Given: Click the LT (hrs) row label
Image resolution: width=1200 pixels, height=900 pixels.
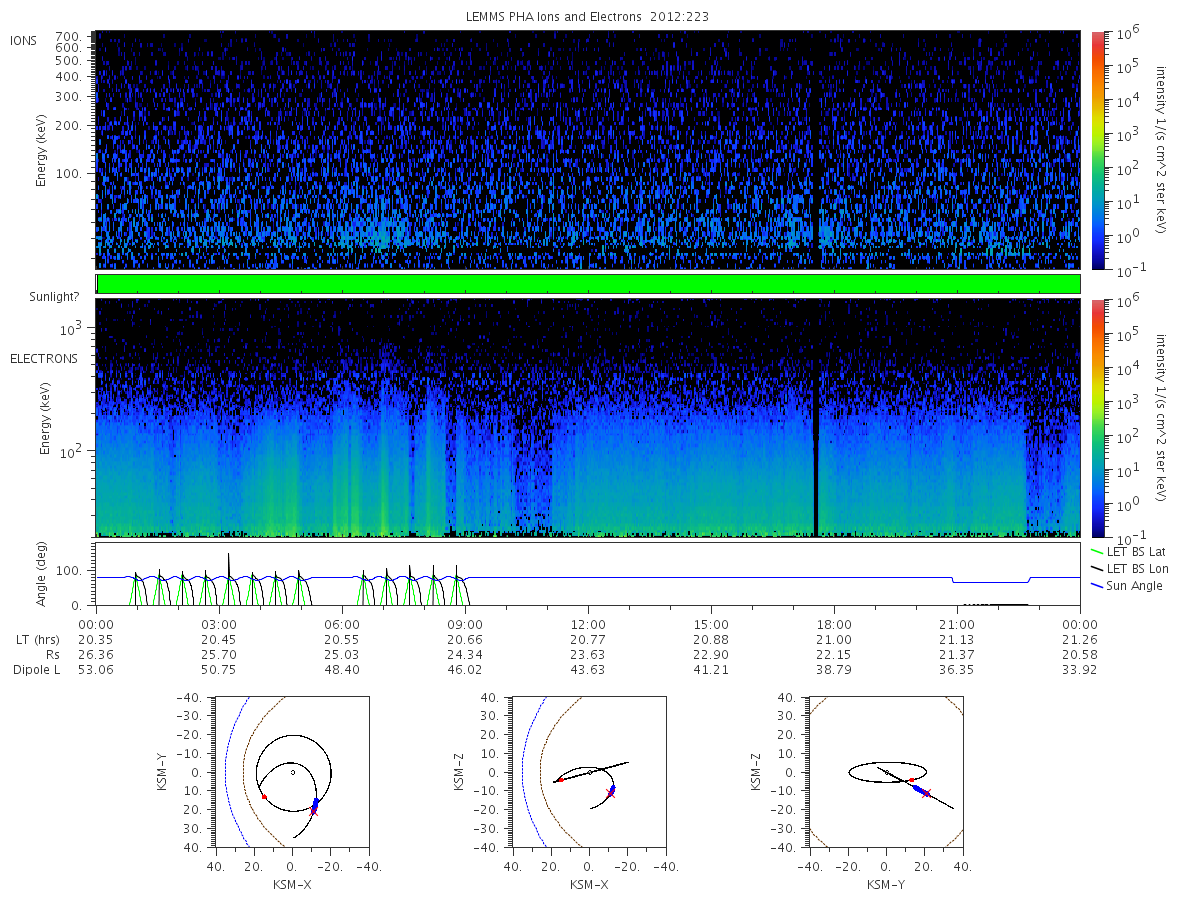Looking at the screenshot, I should tap(40, 639).
